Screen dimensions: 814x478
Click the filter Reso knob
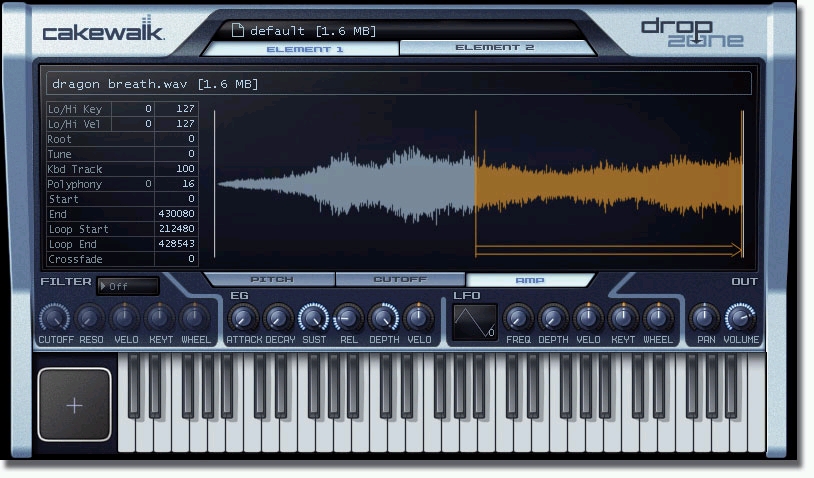(90, 318)
